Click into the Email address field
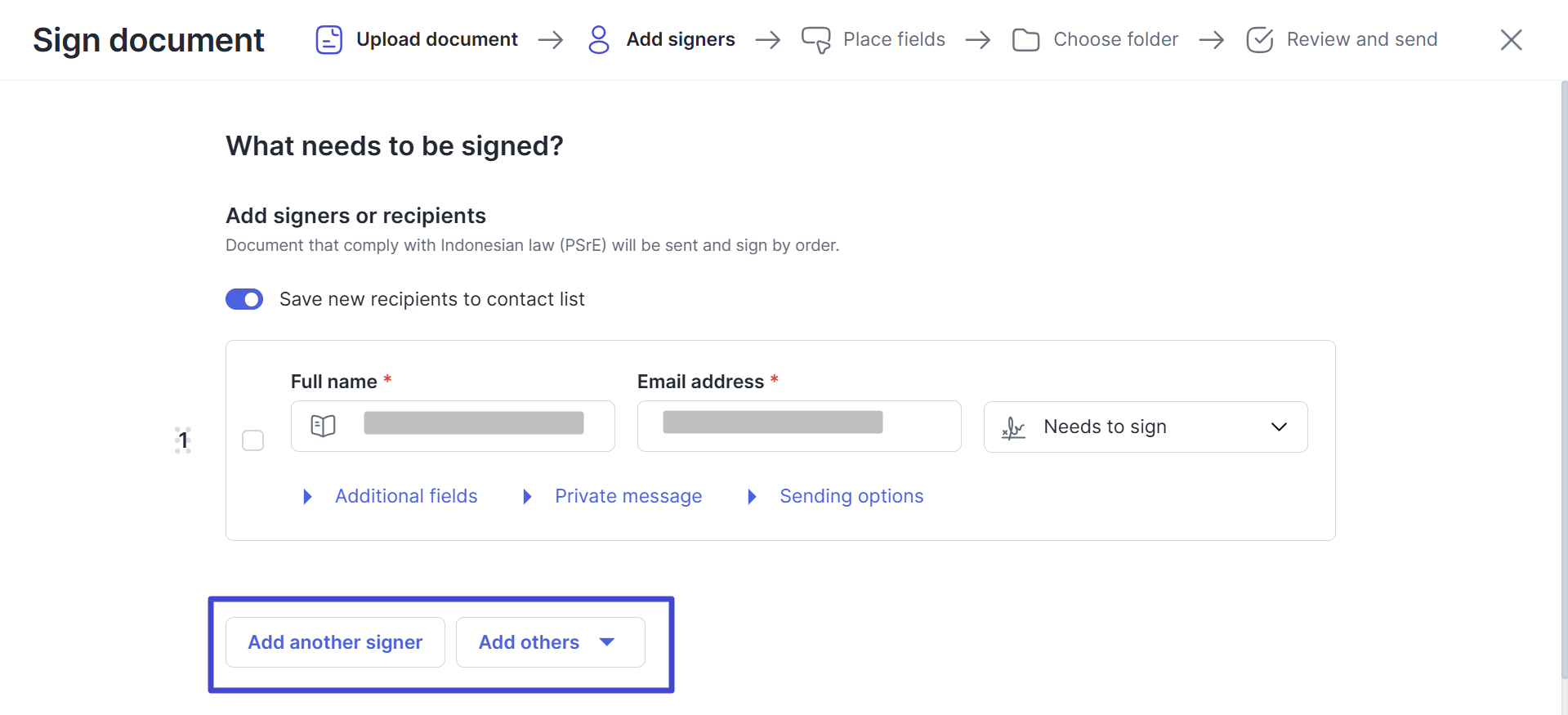Screen dimensions: 1568x715 point(798,426)
